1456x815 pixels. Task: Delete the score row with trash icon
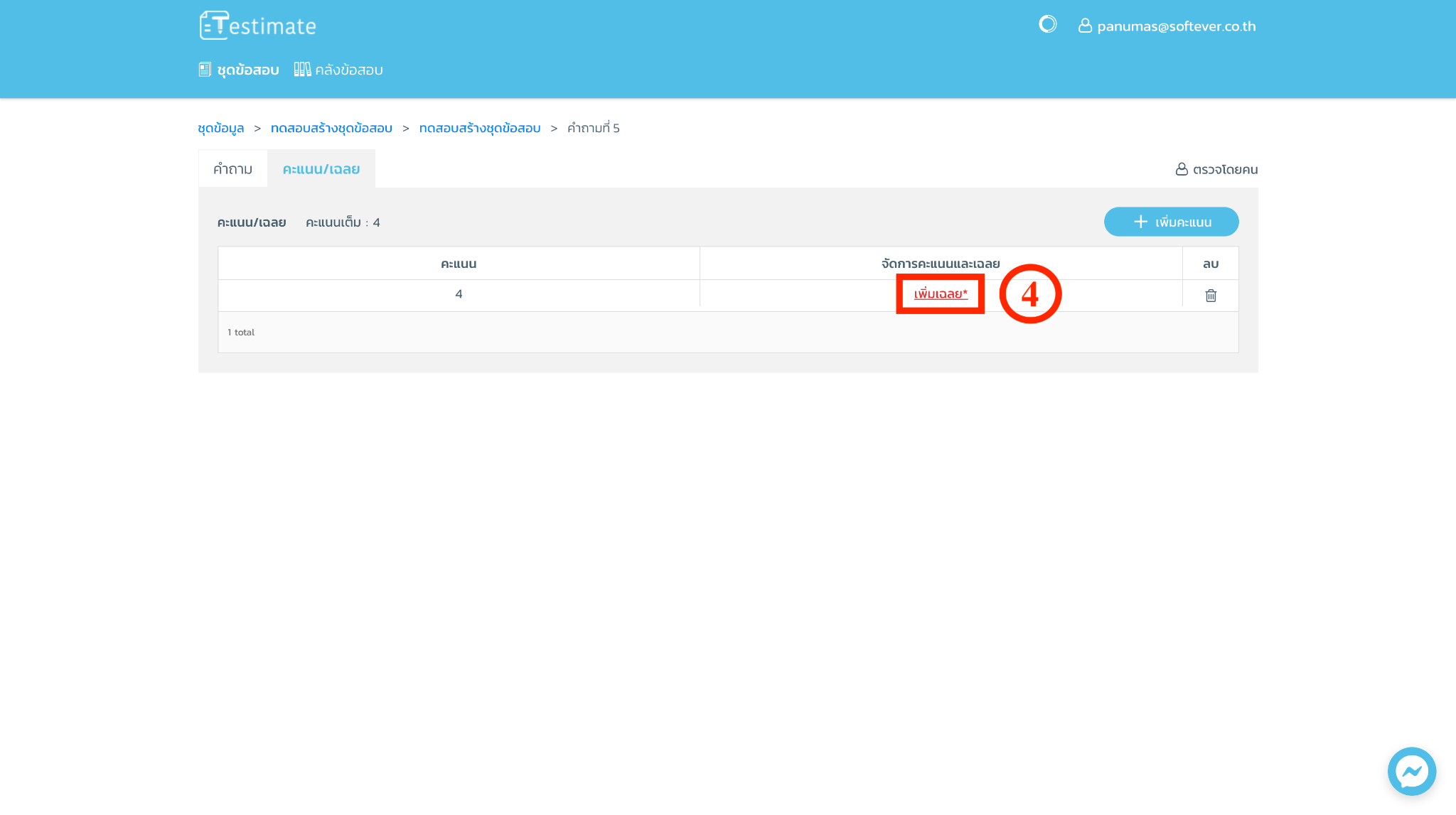(1211, 296)
